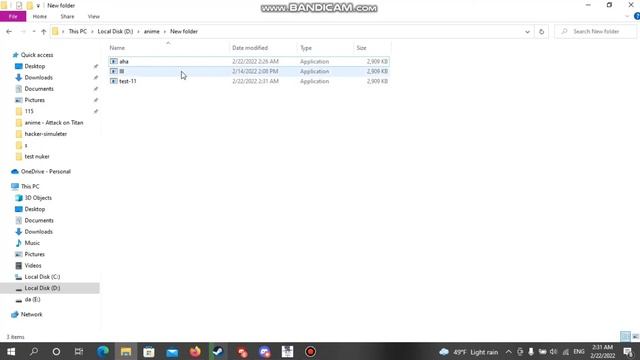Open the File ribbon tab
Image resolution: width=640 pixels, height=360 pixels.
[x=13, y=16]
